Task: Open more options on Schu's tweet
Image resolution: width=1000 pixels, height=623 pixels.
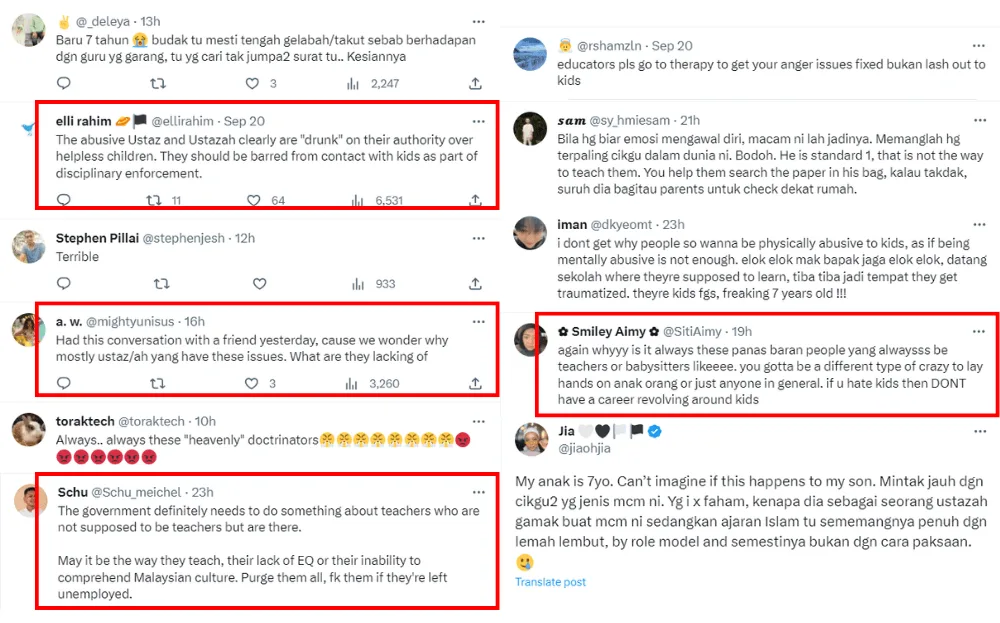Action: click(480, 492)
